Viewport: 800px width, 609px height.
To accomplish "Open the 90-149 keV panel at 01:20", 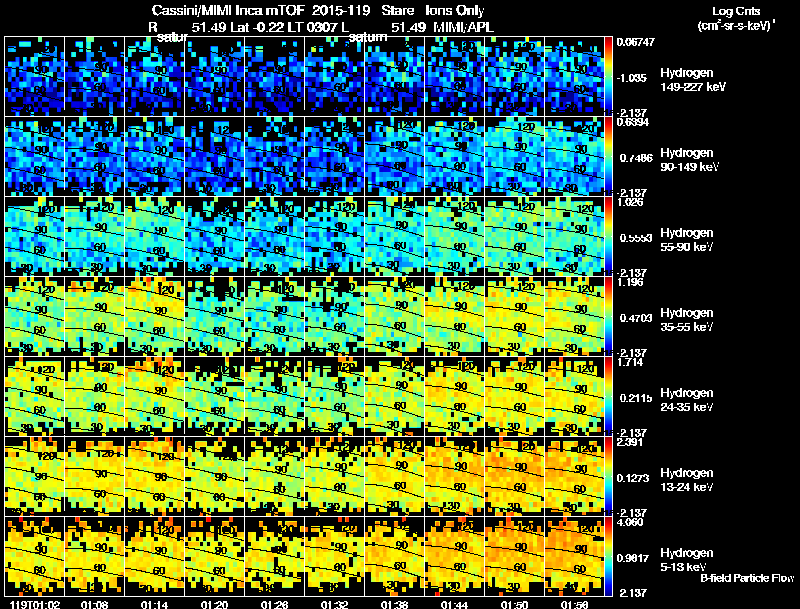I will [x=214, y=156].
